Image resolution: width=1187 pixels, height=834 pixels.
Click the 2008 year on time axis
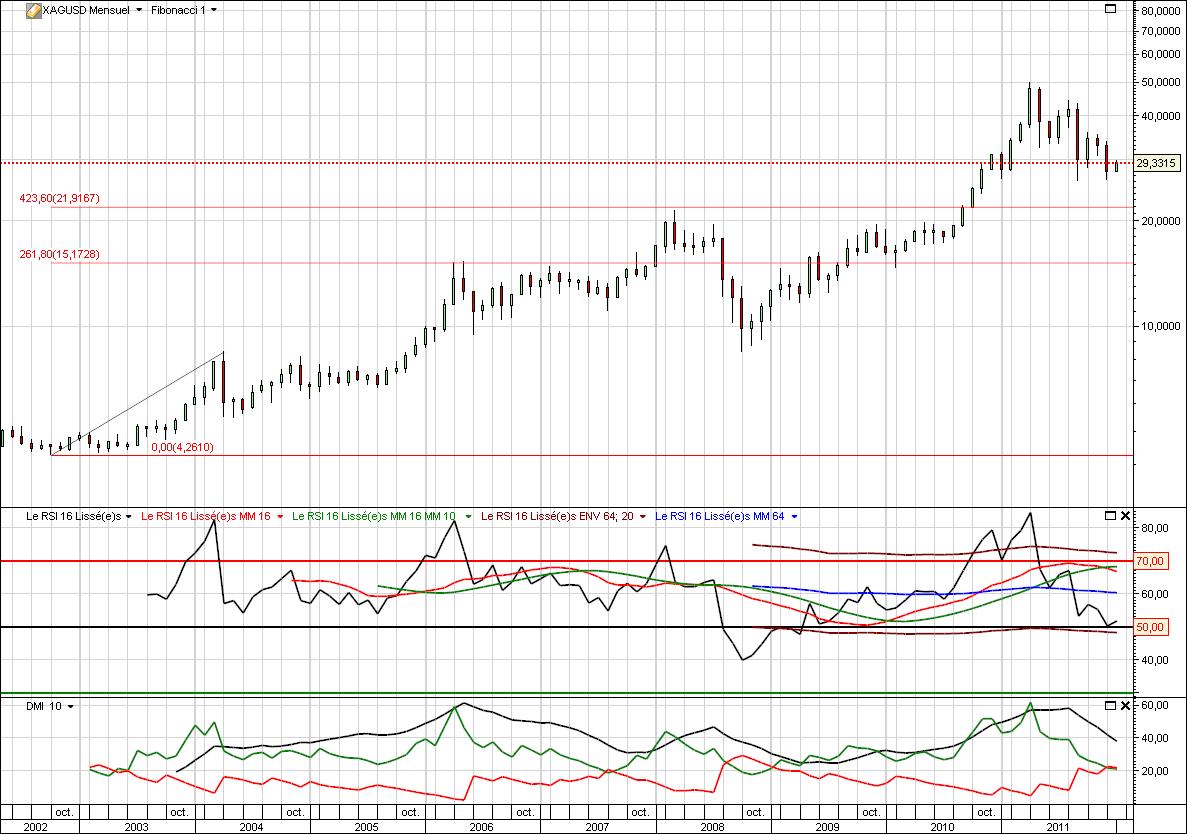pyautogui.click(x=712, y=827)
